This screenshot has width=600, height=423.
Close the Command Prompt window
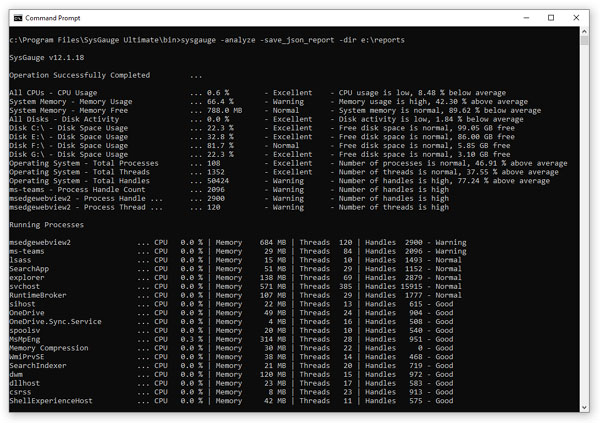click(576, 18)
